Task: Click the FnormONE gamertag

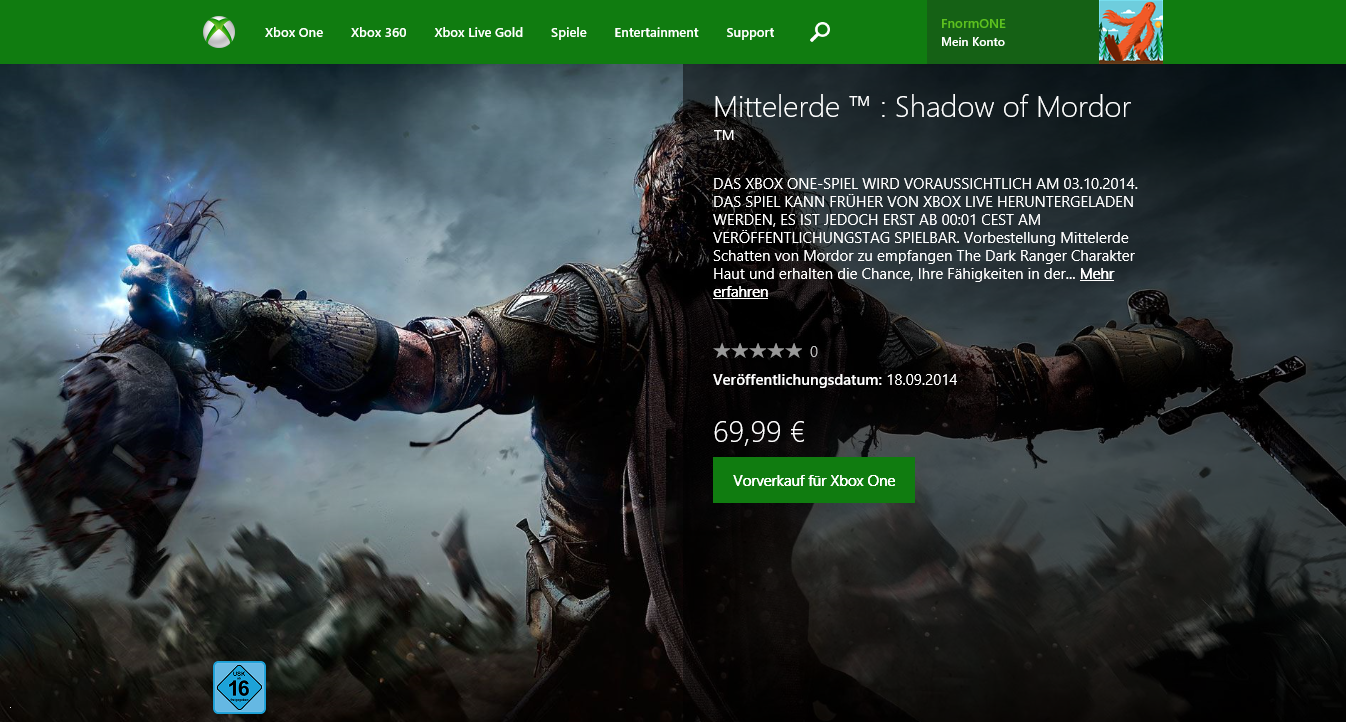Action: coord(973,23)
